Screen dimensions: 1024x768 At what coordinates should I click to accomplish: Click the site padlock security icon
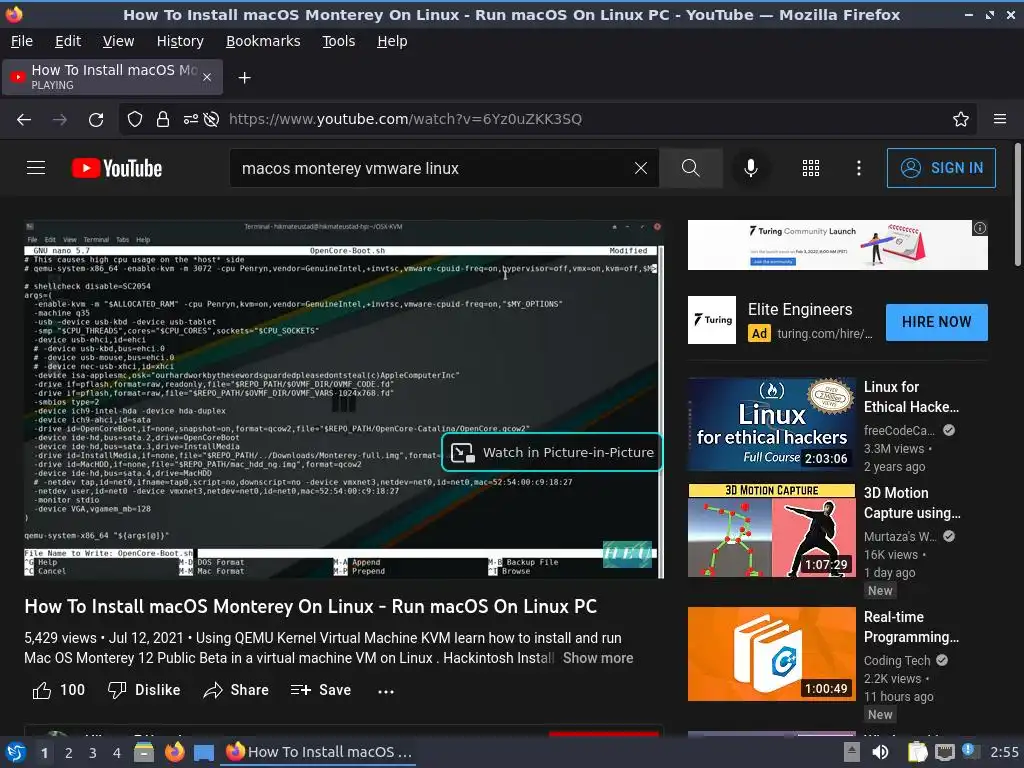tap(163, 120)
